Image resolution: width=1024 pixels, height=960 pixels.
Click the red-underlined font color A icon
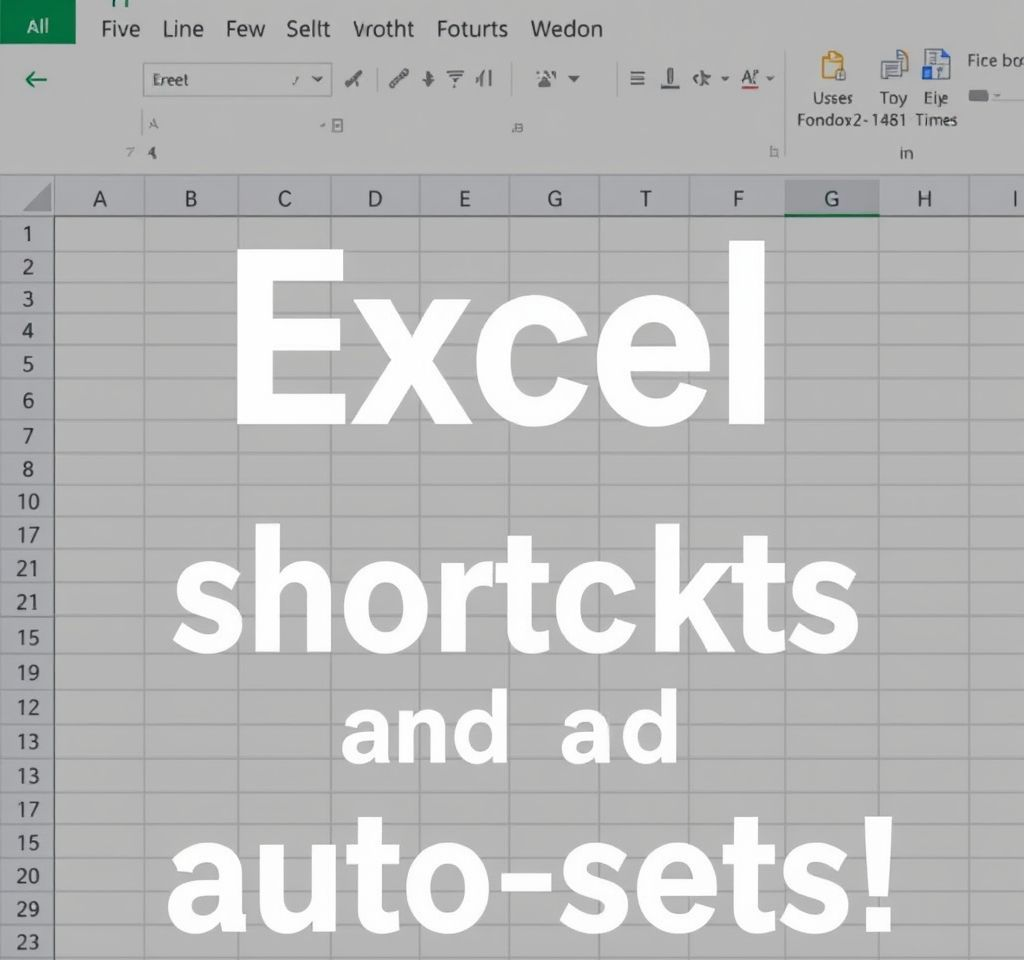750,79
